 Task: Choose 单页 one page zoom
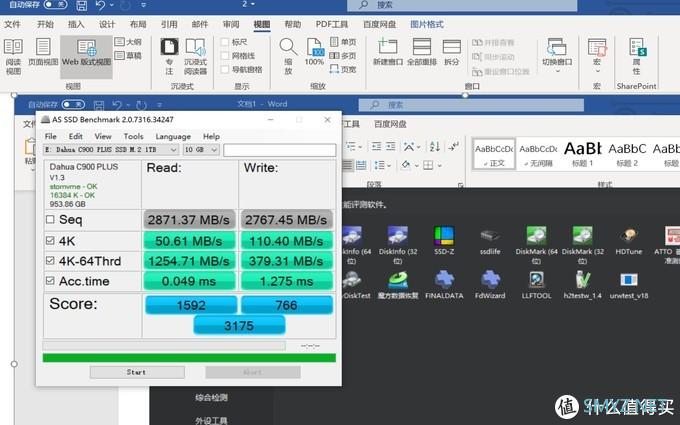(343, 42)
